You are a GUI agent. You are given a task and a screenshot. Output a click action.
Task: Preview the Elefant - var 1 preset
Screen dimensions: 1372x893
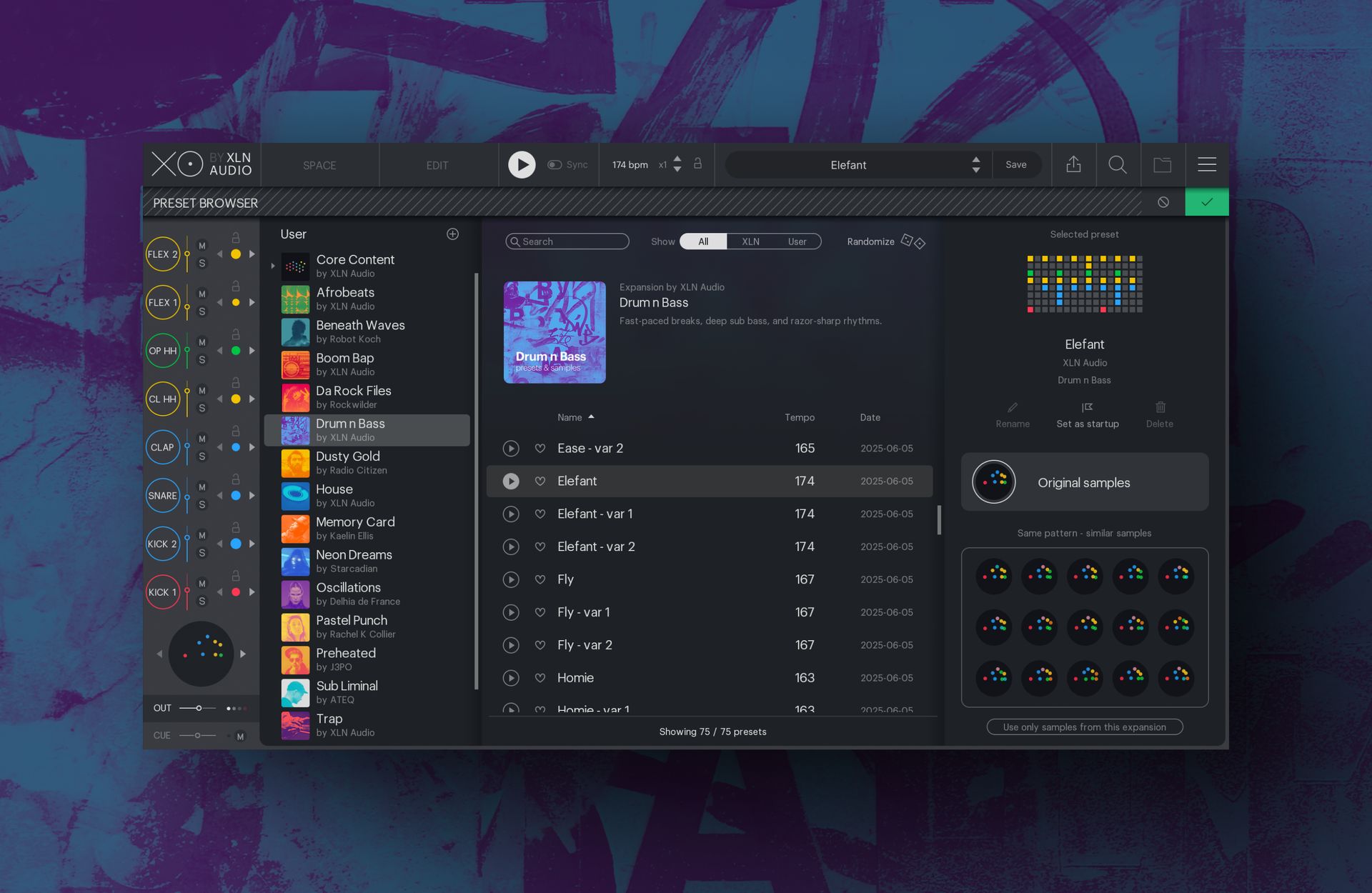tap(511, 514)
